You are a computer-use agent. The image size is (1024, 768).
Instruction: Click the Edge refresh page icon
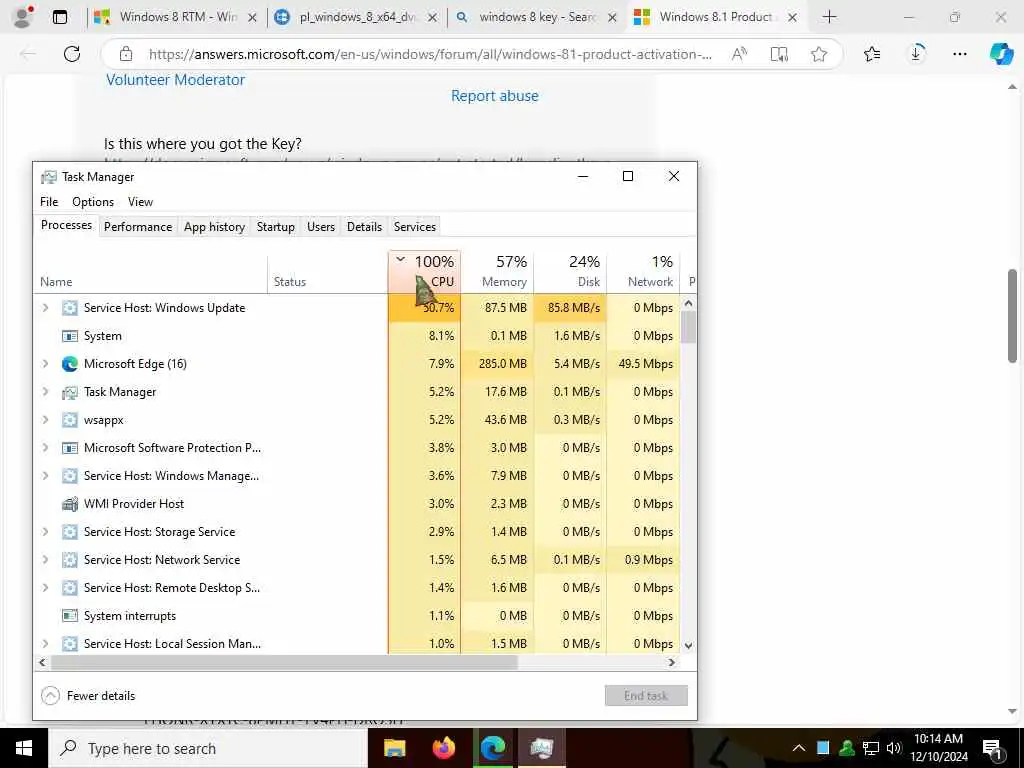72,54
